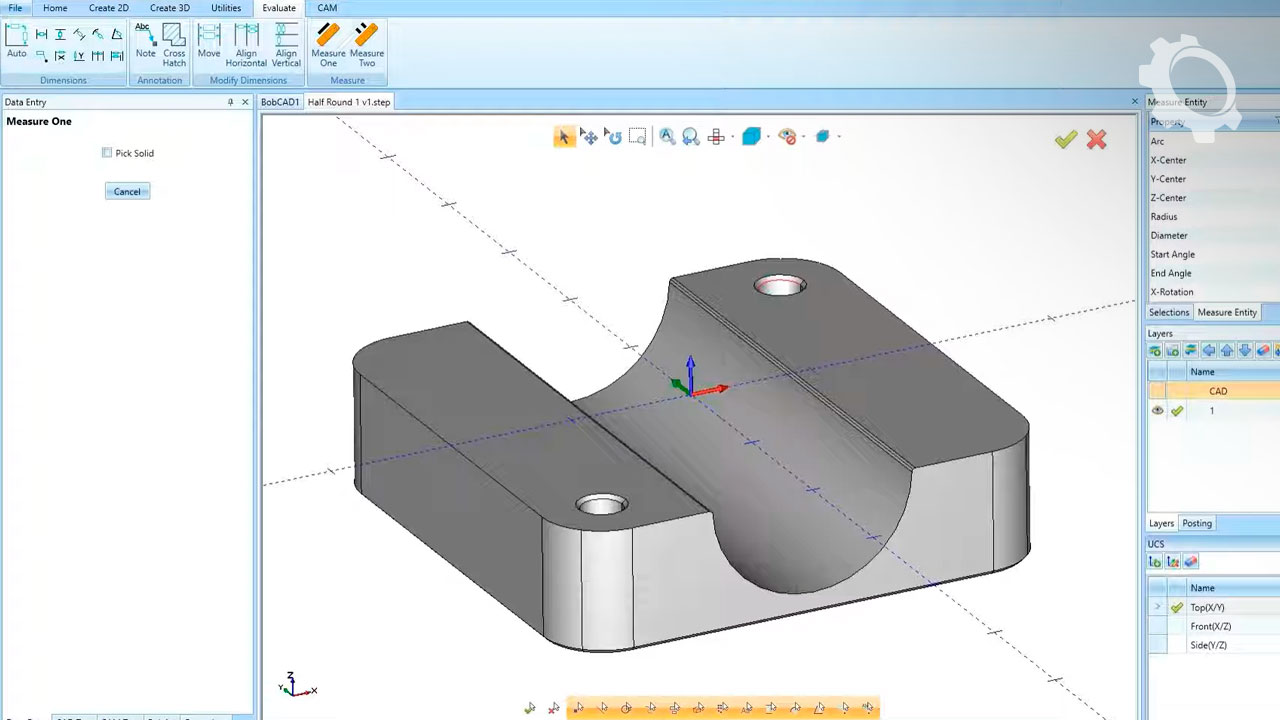This screenshot has height=720, width=1280.
Task: Expand the Top(X/Y) UCS row arrow
Action: [x=1157, y=607]
